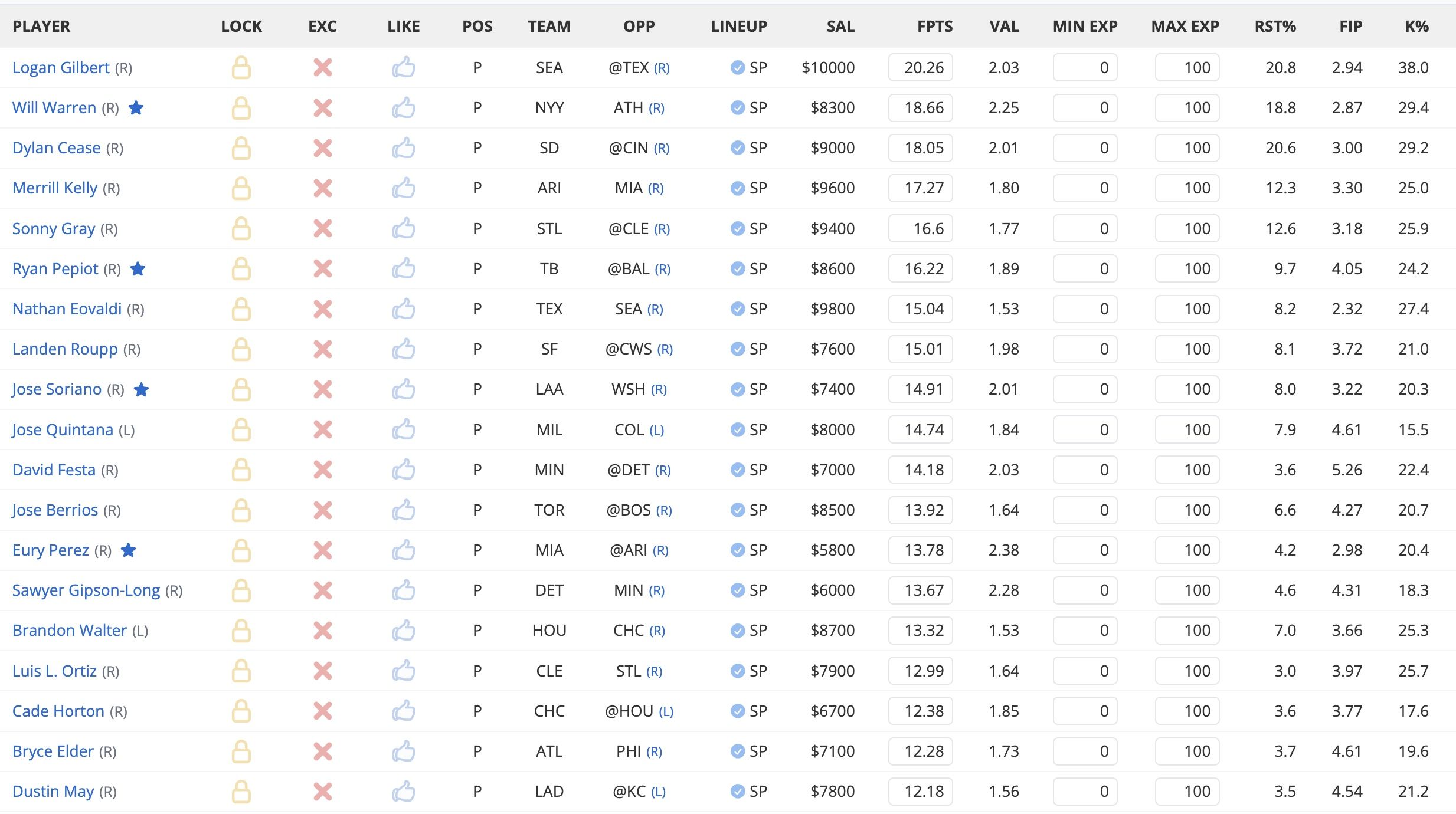Click the star next to Ryan Pepiot
Viewport: 1456px width, 814px height.
pyautogui.click(x=138, y=268)
